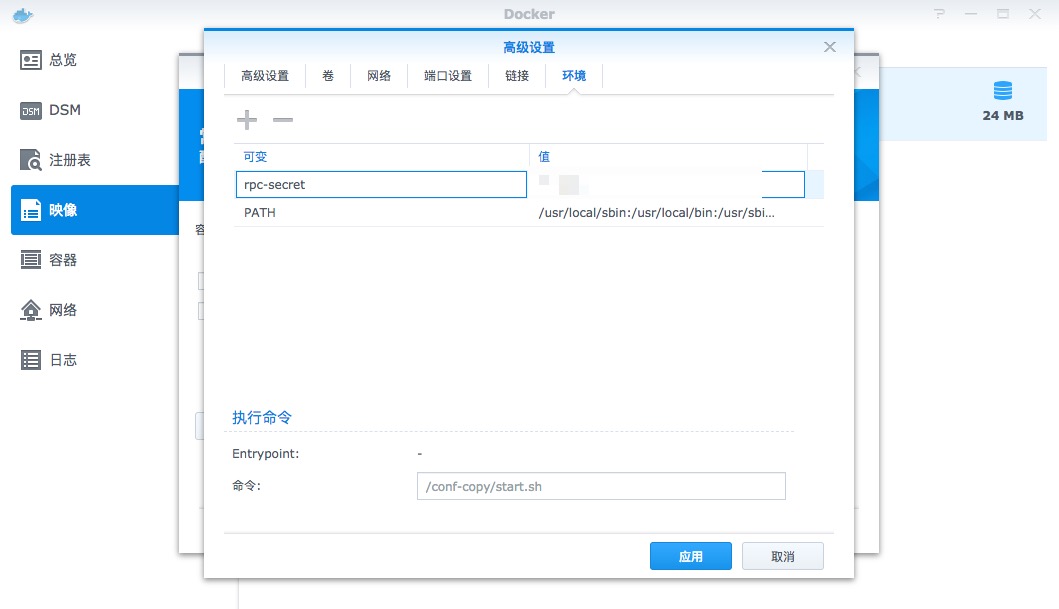Viewport: 1059px width, 609px height.
Task: Select DSM in the sidebar
Action: click(x=64, y=110)
